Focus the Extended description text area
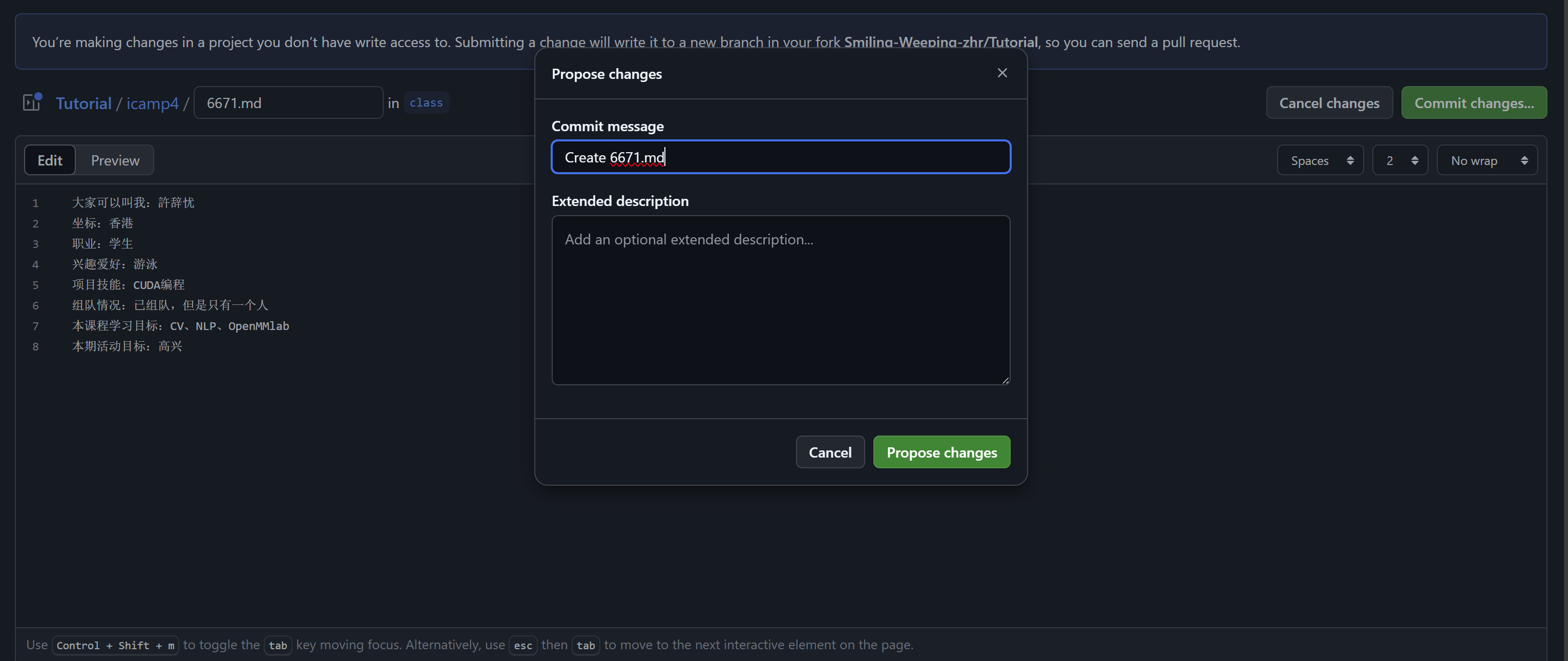This screenshot has width=1568, height=661. [781, 299]
